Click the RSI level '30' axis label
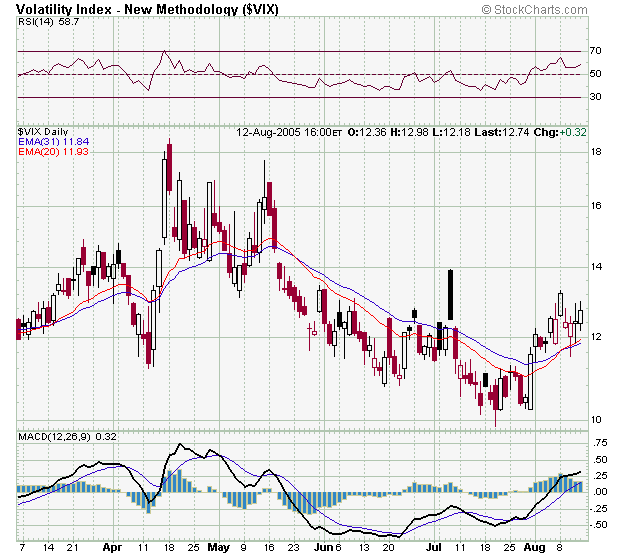 coord(595,96)
